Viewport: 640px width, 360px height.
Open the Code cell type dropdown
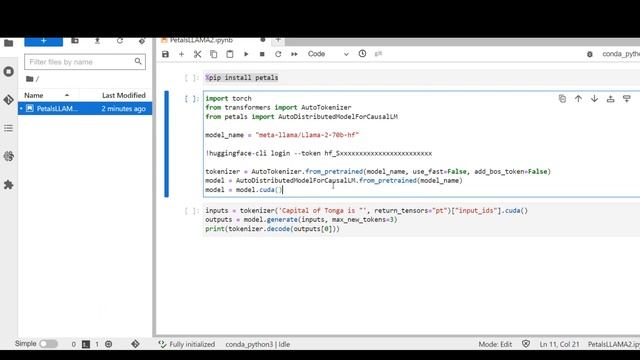328,54
